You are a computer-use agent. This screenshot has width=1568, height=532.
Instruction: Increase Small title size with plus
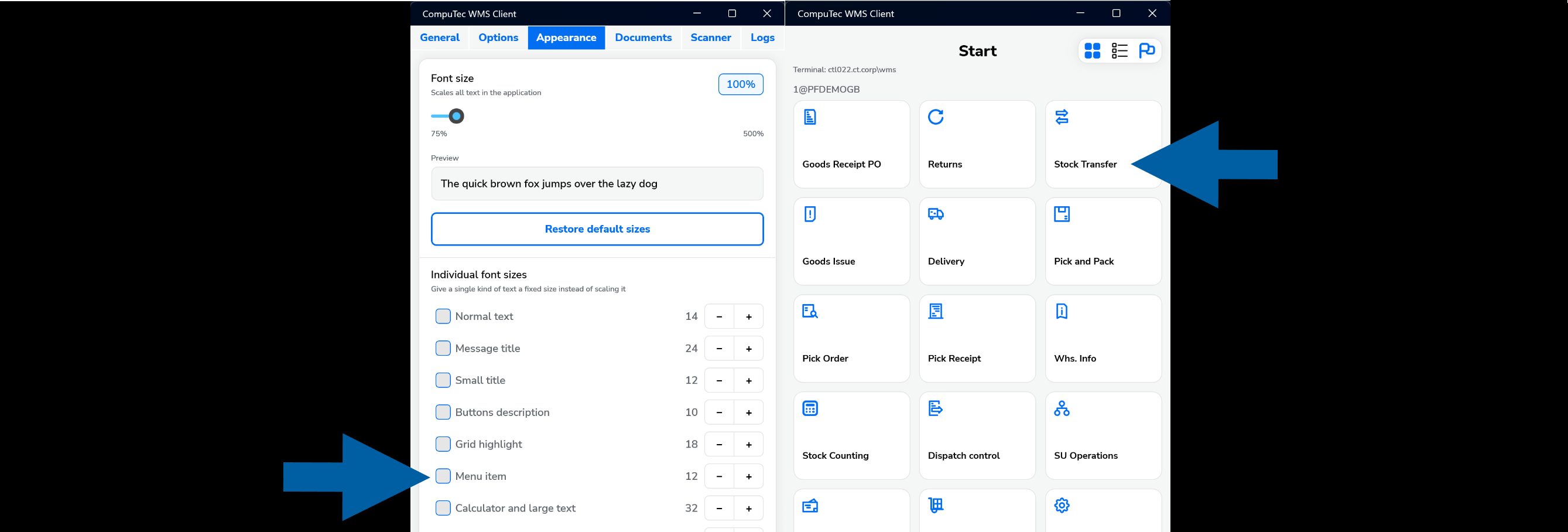(x=749, y=380)
